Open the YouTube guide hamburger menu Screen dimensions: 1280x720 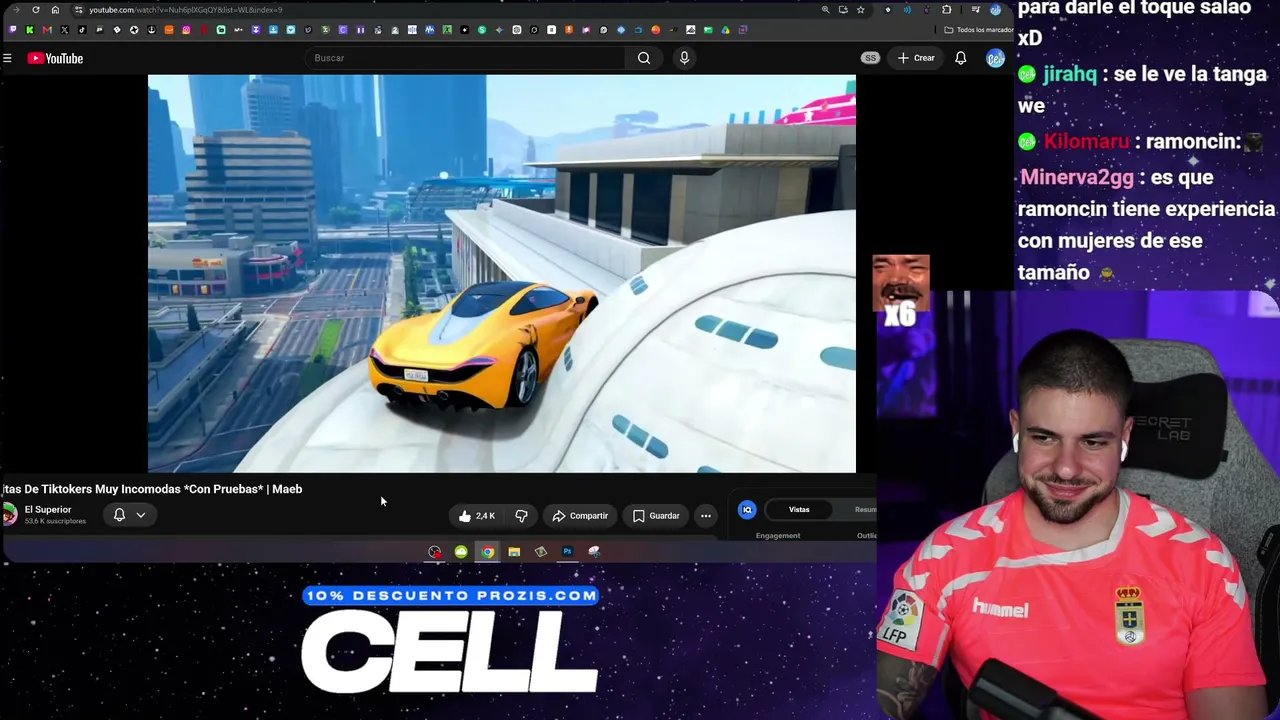[7, 59]
